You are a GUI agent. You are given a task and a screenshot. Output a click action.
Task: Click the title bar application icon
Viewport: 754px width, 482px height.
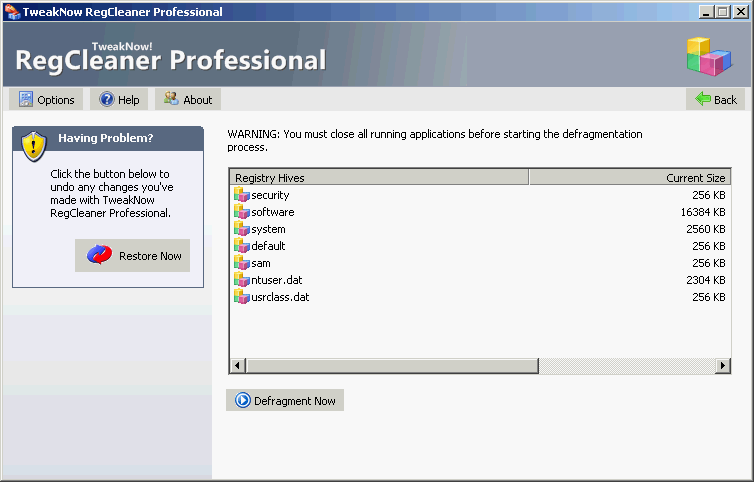coord(12,12)
